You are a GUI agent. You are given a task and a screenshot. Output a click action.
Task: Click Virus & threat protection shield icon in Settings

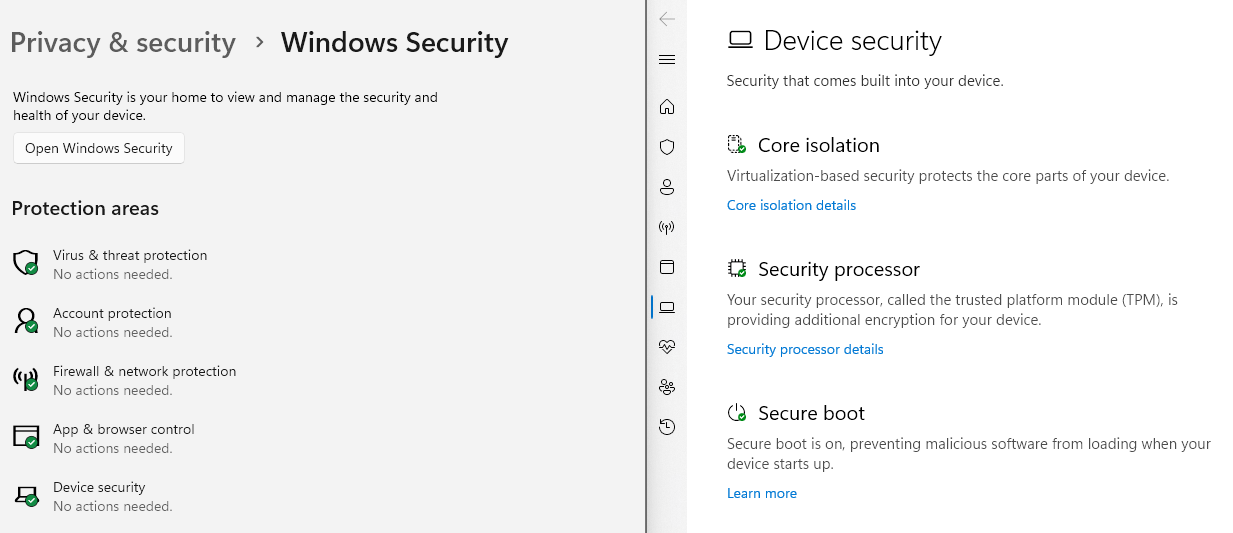point(25,263)
